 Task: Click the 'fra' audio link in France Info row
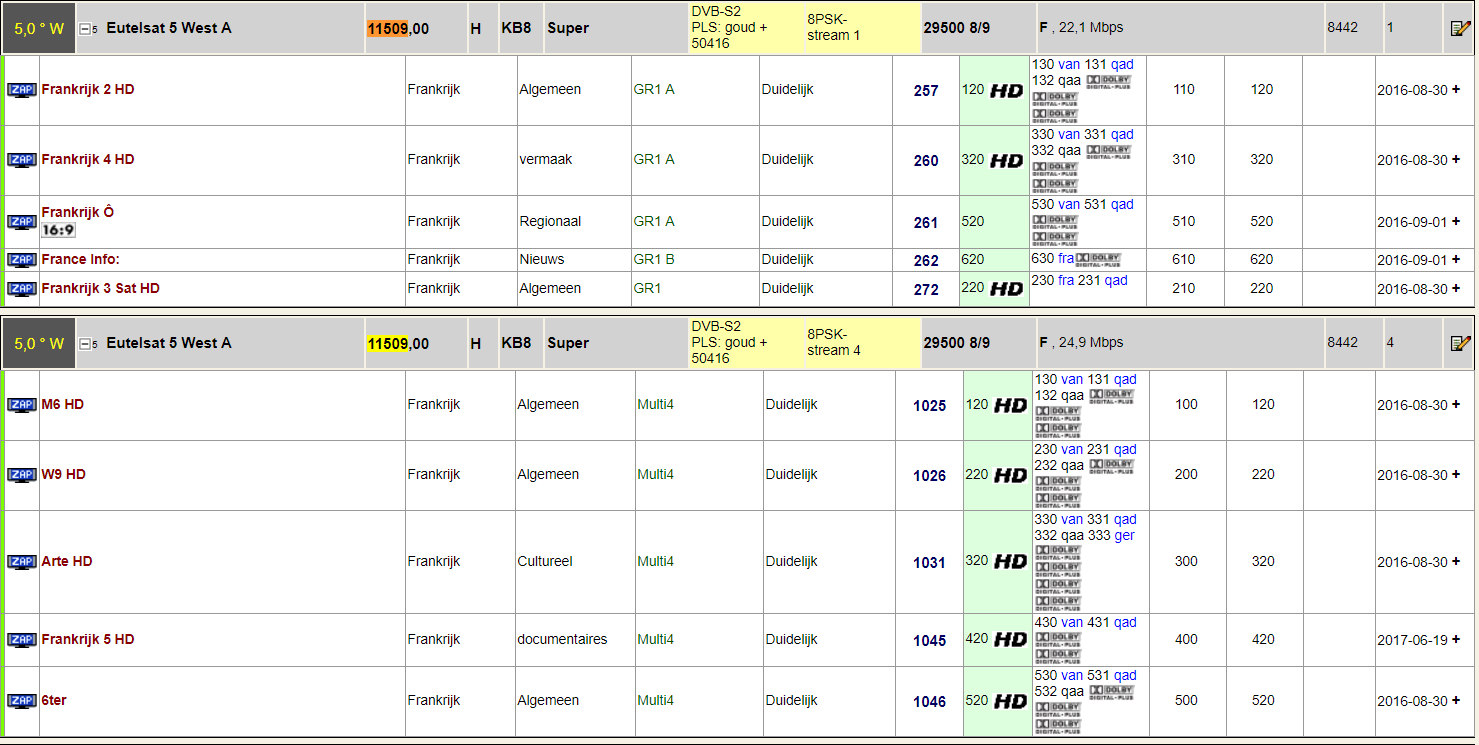[x=1067, y=258]
